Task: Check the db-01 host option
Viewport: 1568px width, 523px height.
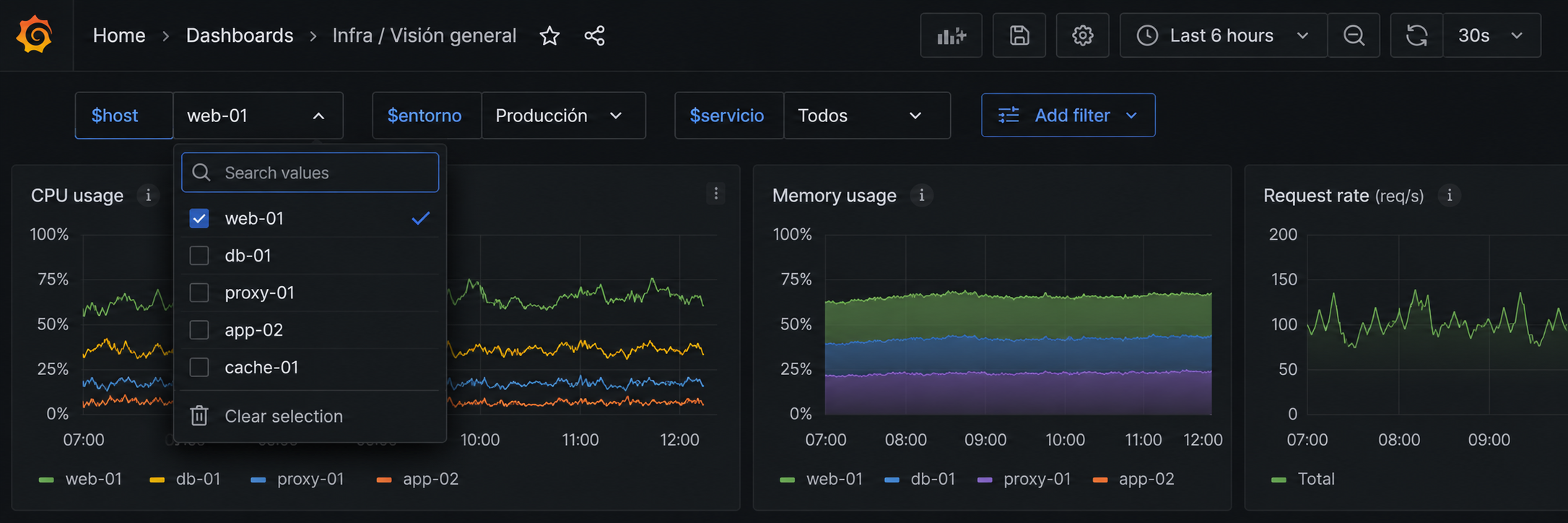Action: point(199,256)
